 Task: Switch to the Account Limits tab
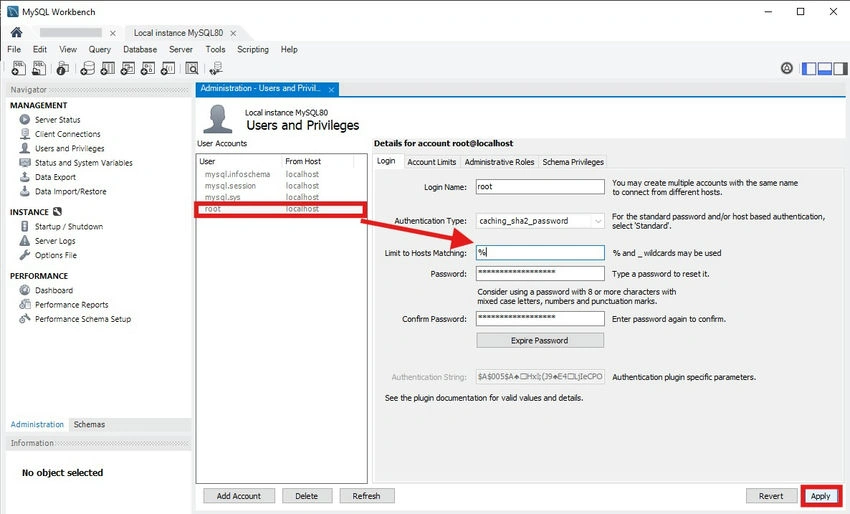click(x=432, y=162)
